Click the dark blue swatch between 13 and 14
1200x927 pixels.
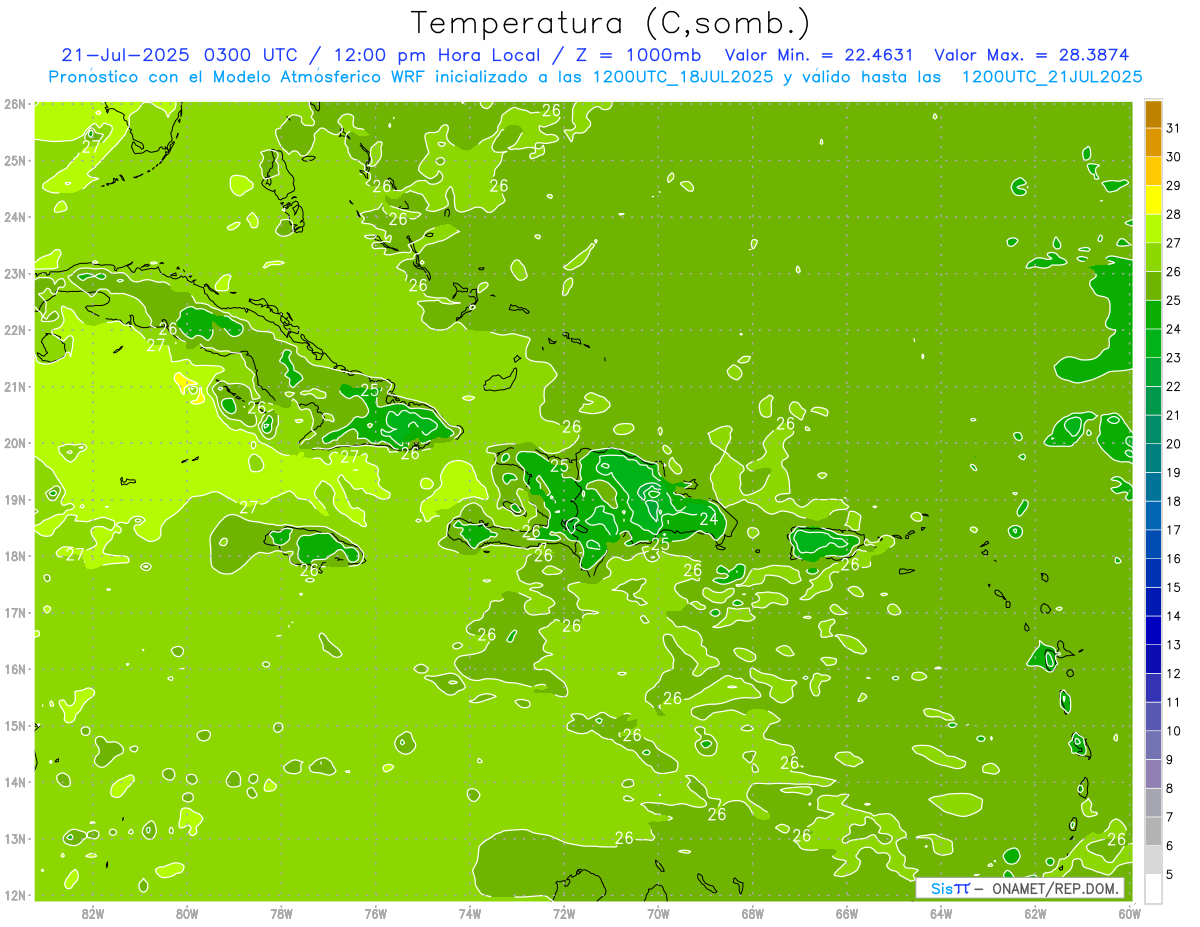[x=1153, y=630]
